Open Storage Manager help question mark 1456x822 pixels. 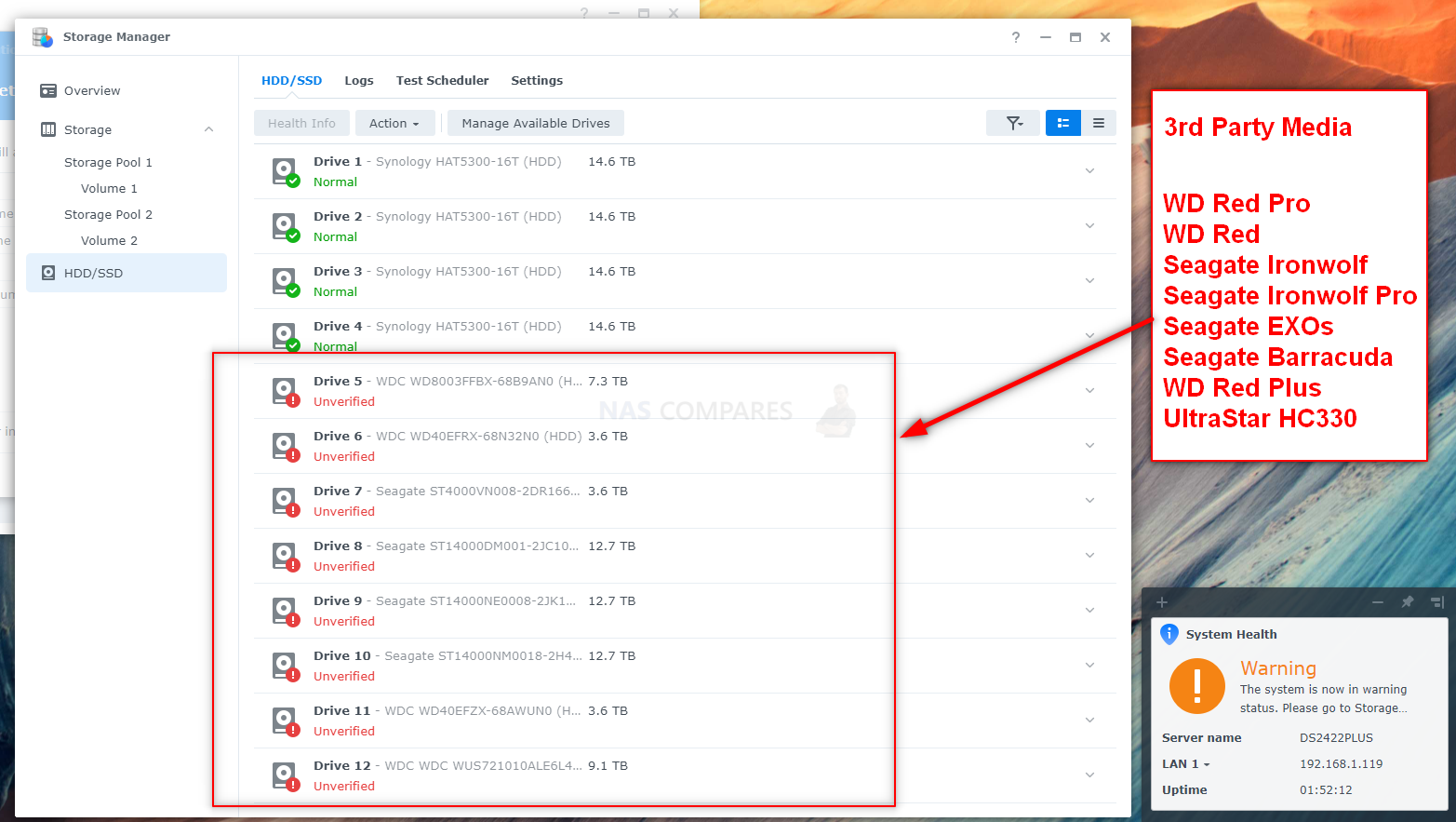(x=1016, y=37)
